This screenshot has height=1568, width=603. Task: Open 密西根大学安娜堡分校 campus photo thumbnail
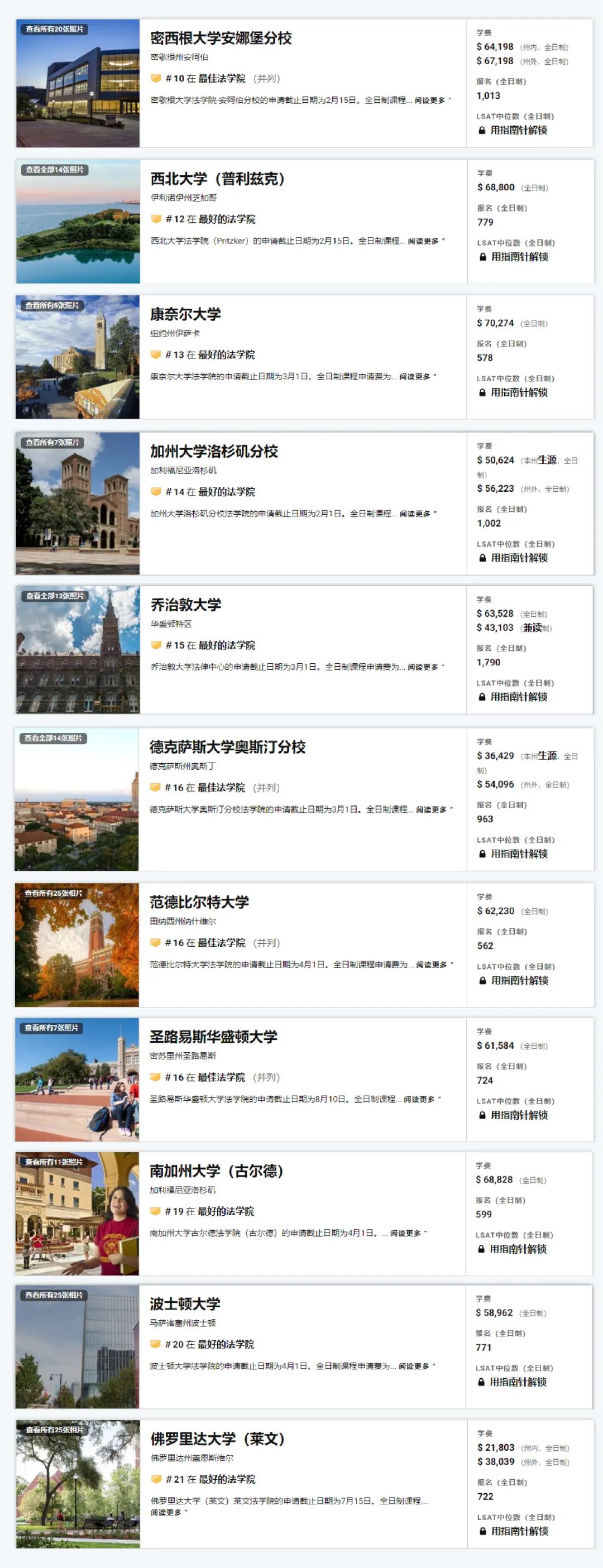(78, 83)
